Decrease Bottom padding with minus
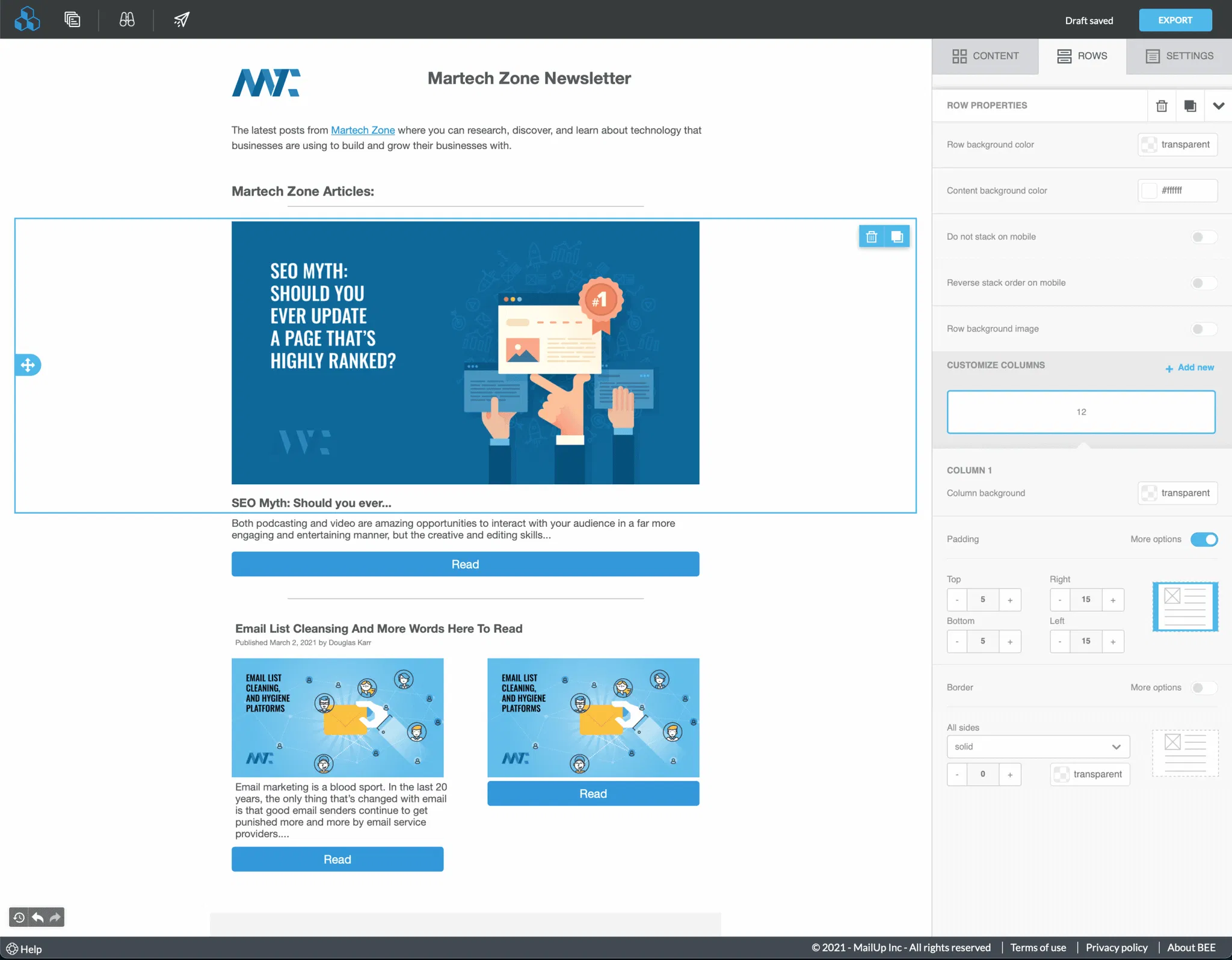Screen dimensions: 1232x960 click(x=956, y=641)
